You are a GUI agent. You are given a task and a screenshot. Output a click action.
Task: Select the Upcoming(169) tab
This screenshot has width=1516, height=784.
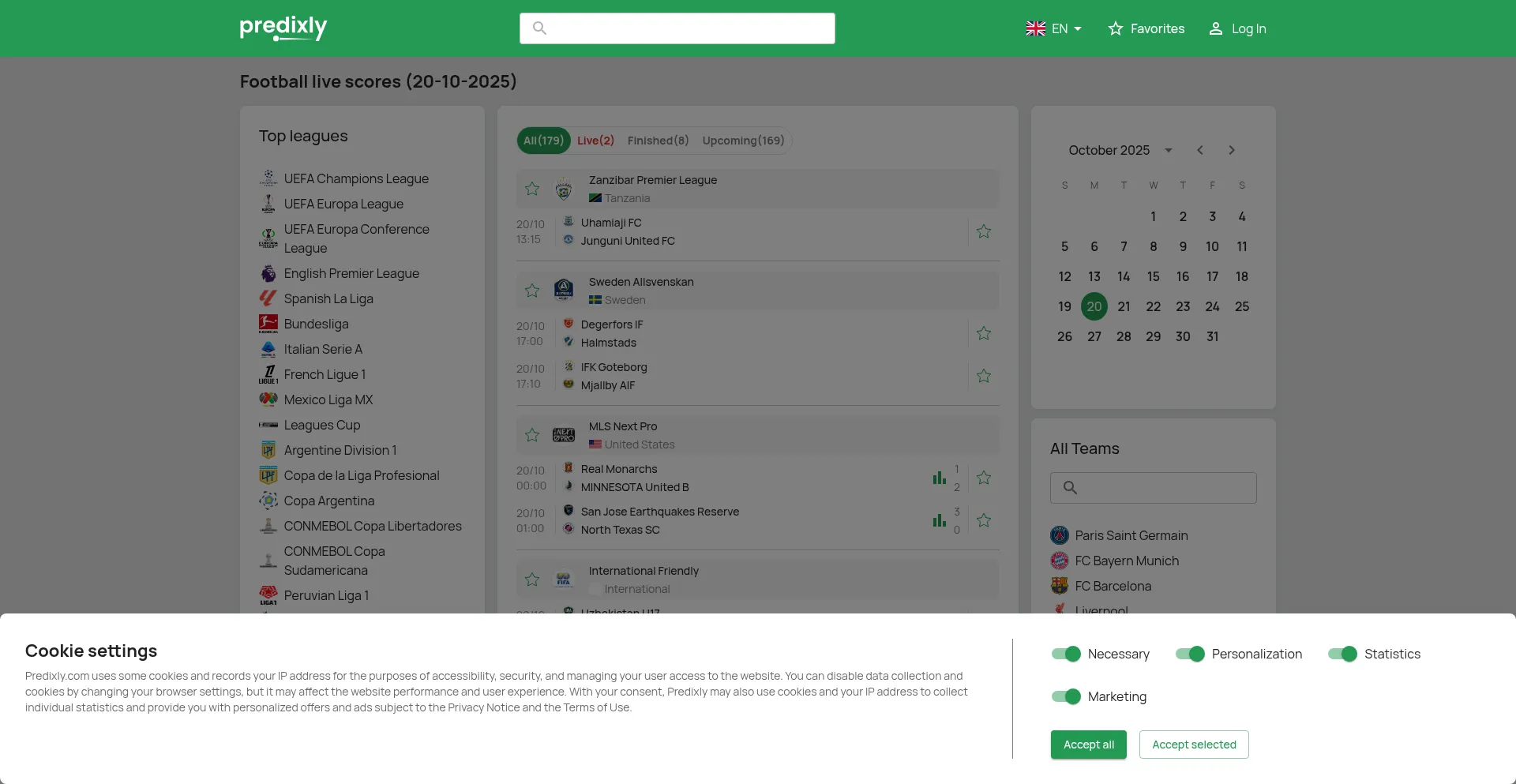click(x=743, y=141)
